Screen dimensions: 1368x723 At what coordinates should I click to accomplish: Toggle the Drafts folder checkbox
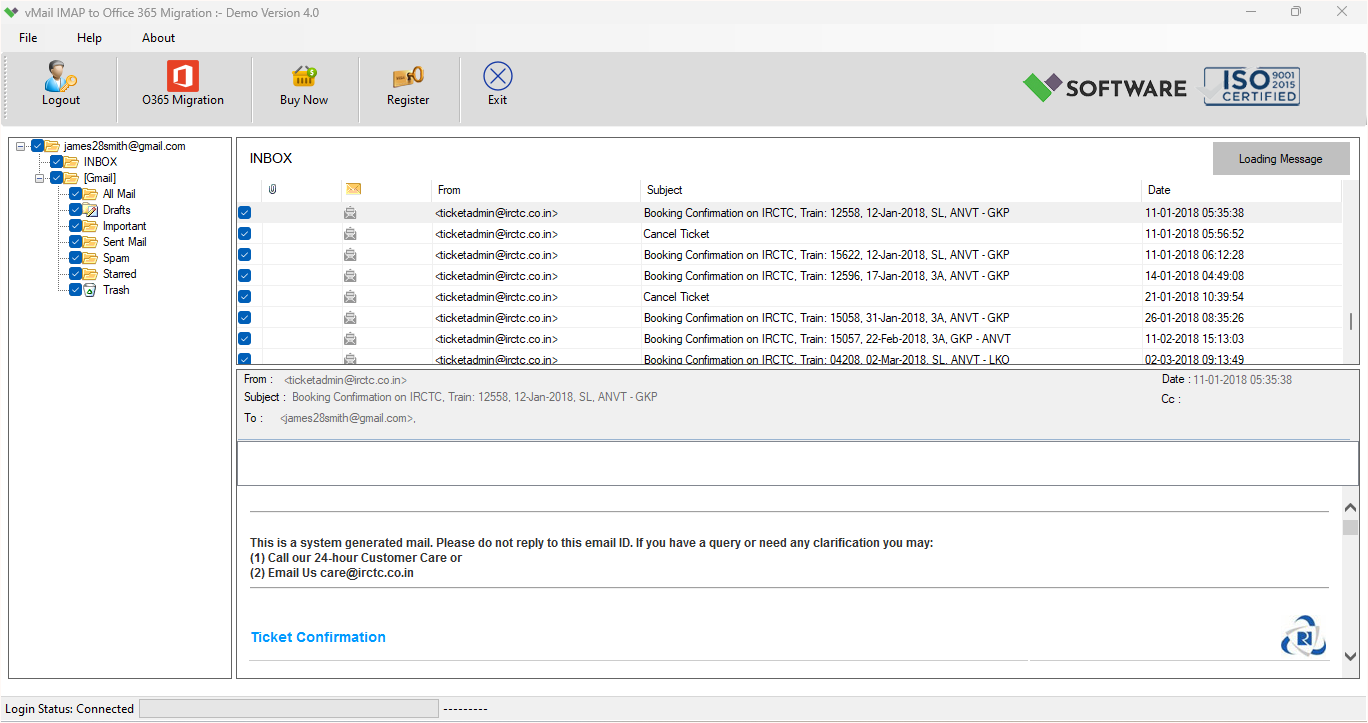click(76, 210)
